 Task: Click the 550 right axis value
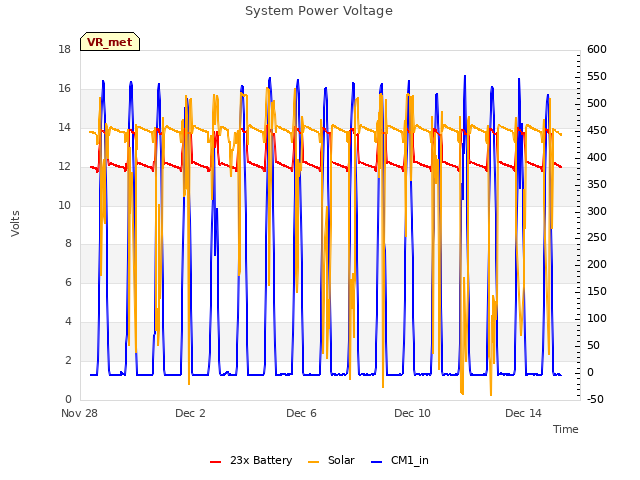point(597,76)
